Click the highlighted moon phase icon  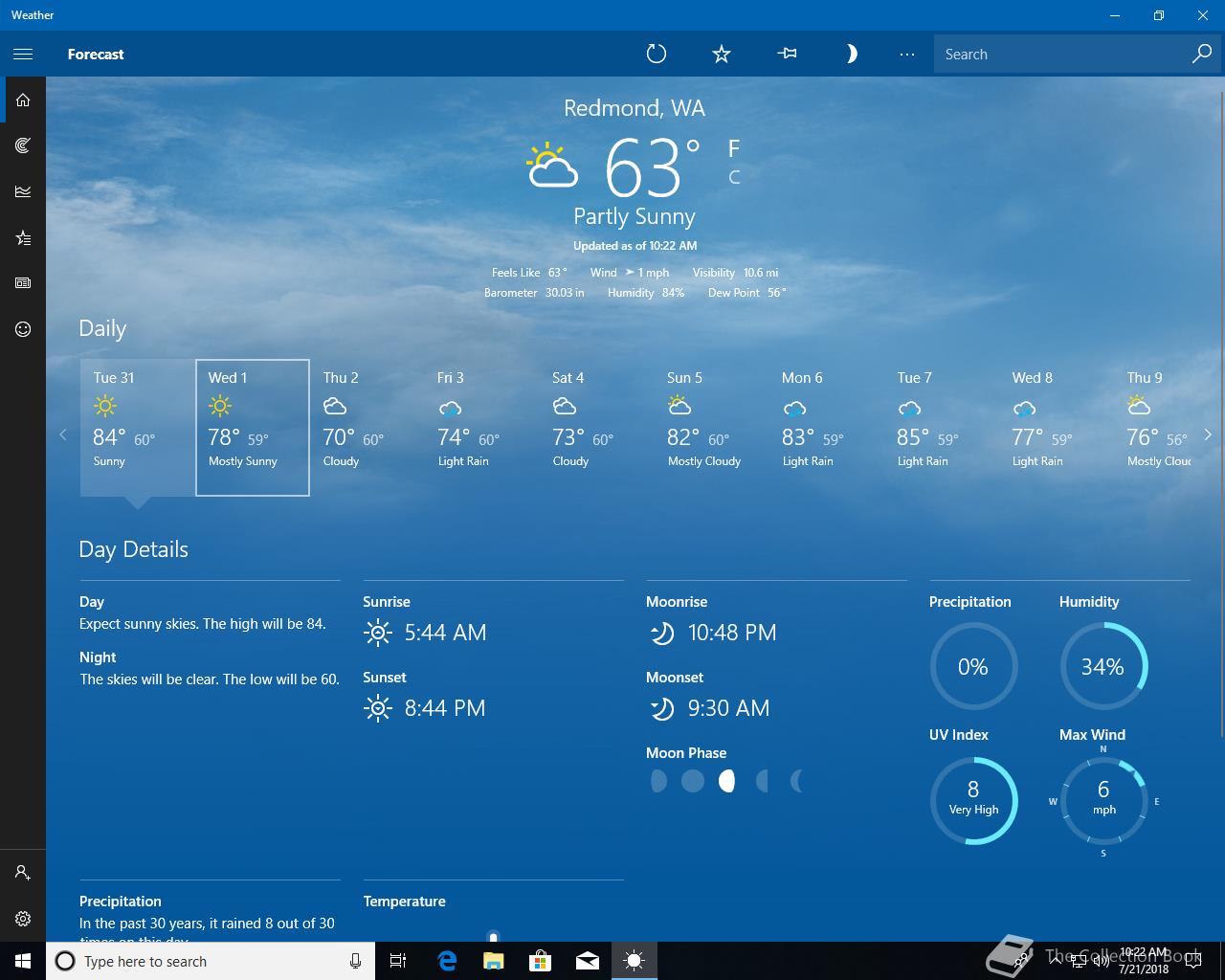tap(726, 781)
